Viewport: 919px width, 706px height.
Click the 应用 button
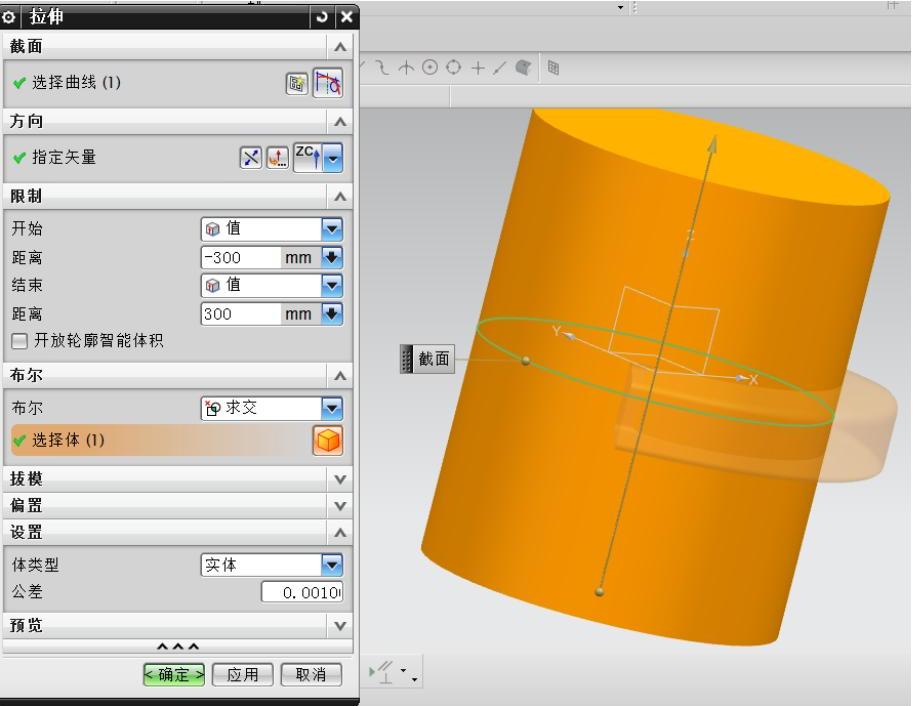[243, 674]
